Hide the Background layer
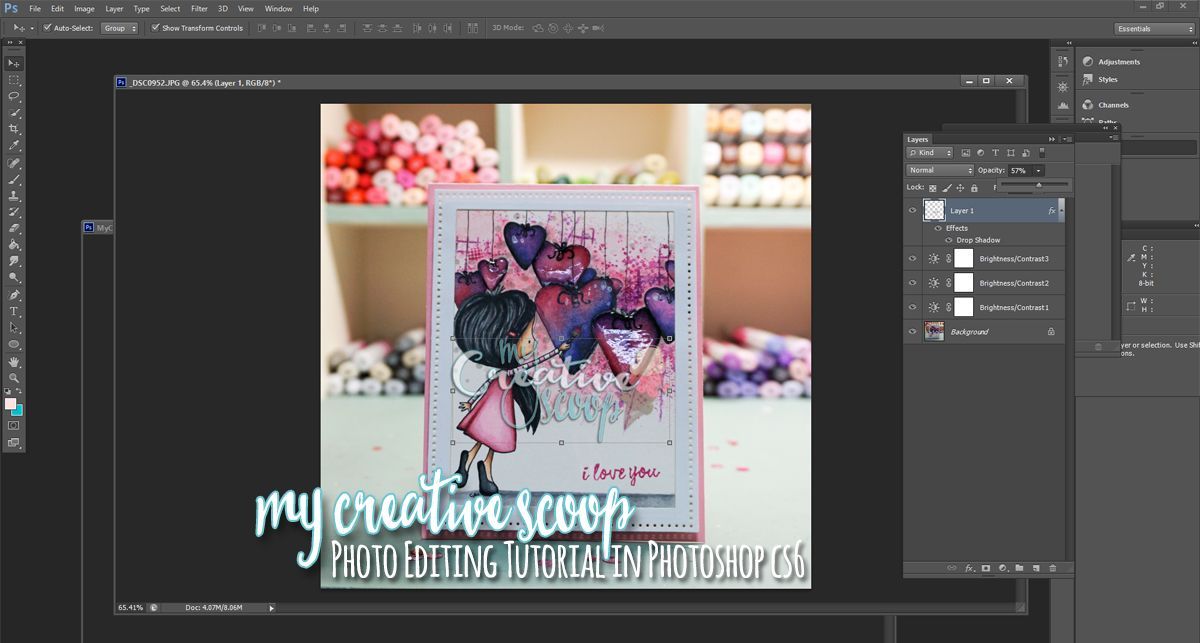This screenshot has width=1200, height=643. [x=912, y=331]
